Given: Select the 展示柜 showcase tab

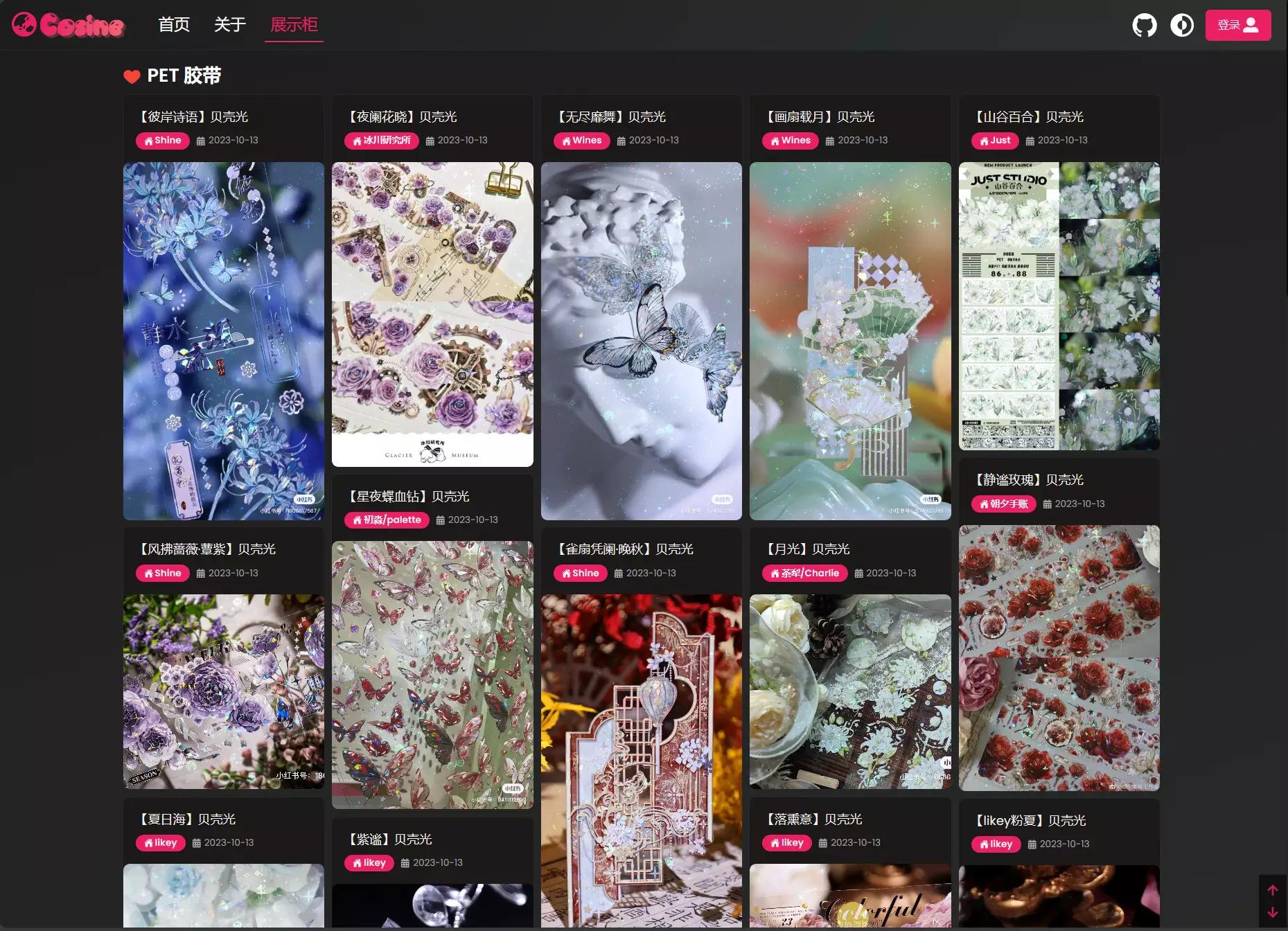Looking at the screenshot, I should (294, 25).
